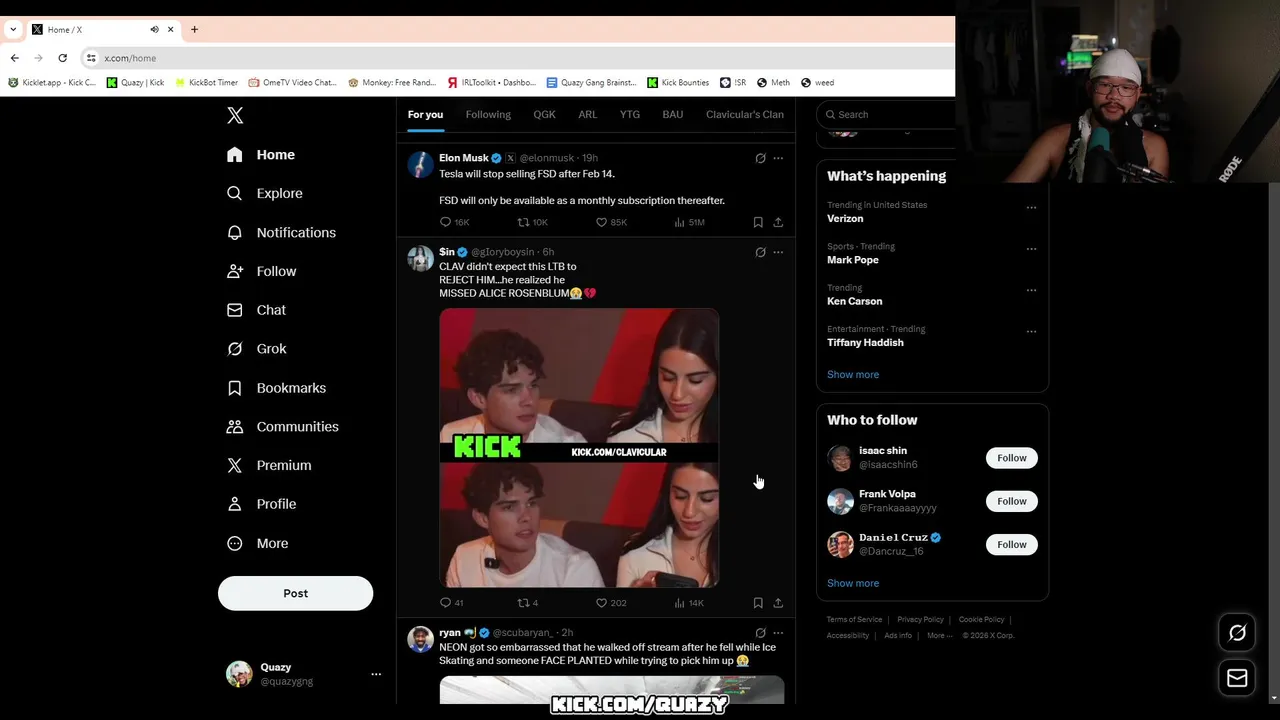Follow isaac shin
The width and height of the screenshot is (1280, 720).
(x=1011, y=458)
